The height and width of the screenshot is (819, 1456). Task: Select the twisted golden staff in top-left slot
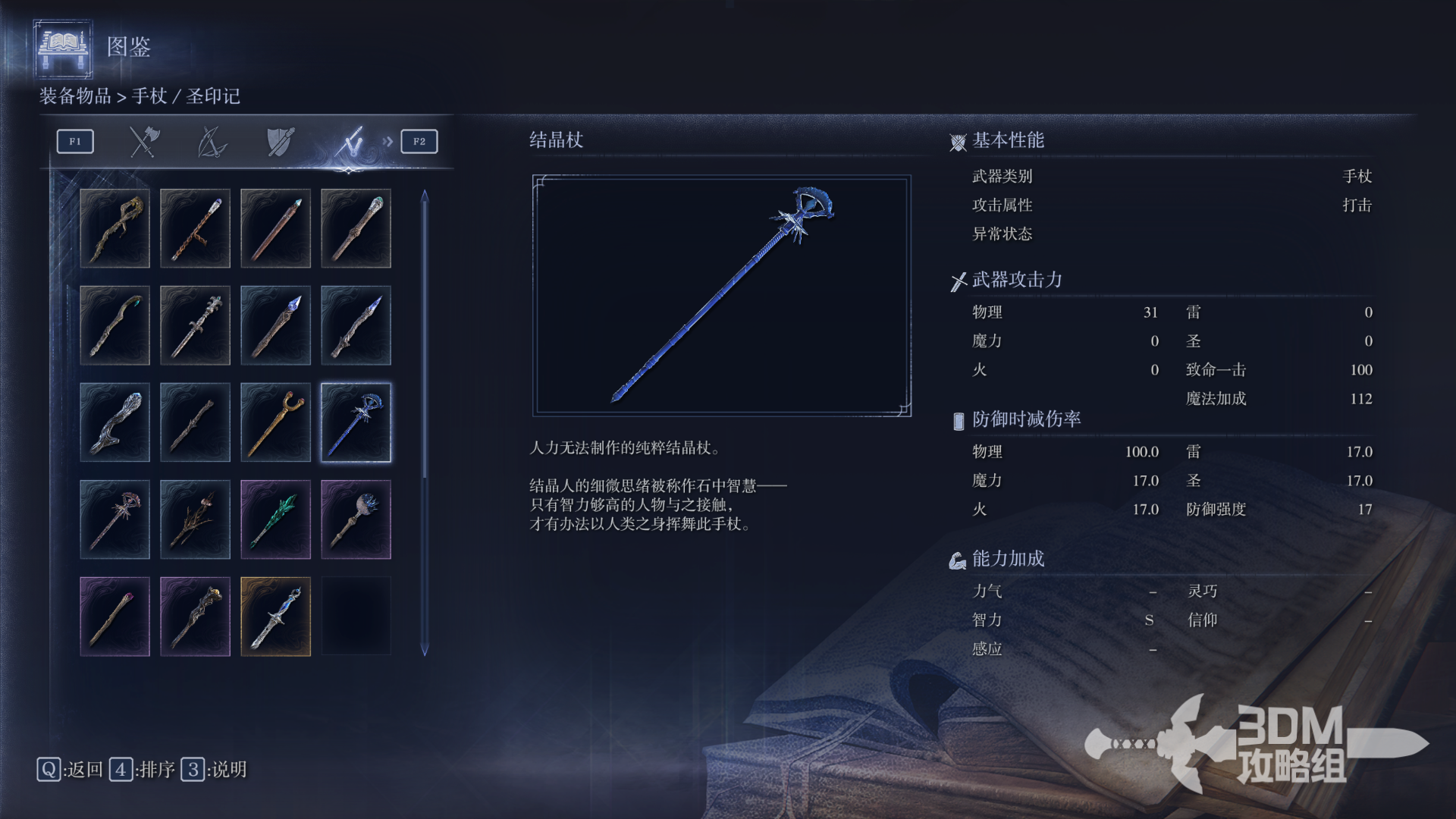coord(115,228)
